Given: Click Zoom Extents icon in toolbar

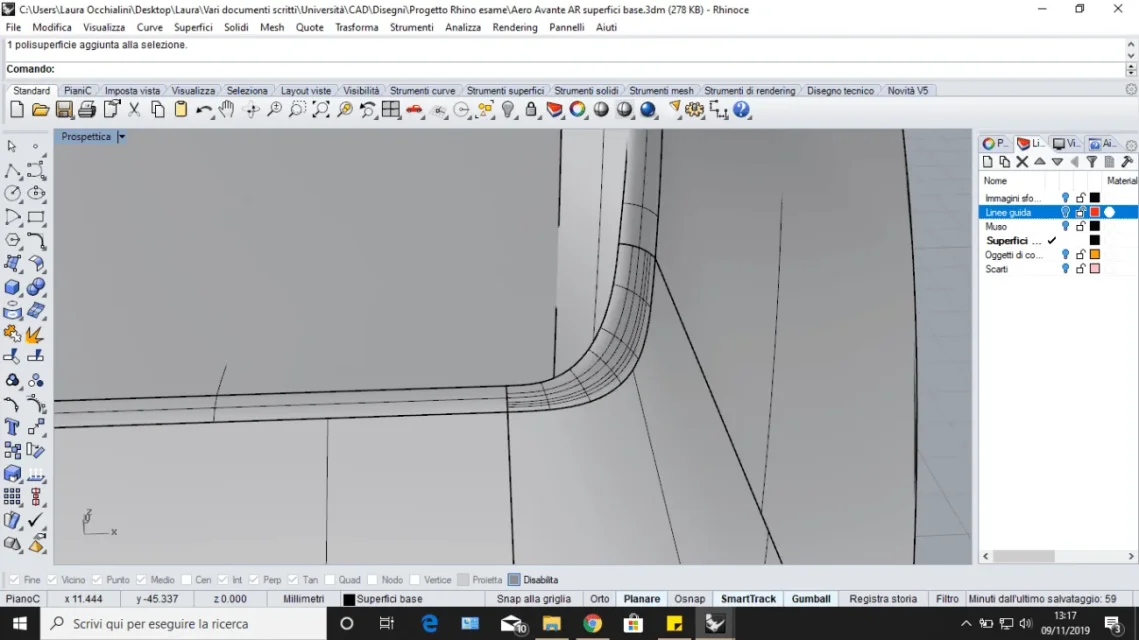Looking at the screenshot, I should [321, 110].
